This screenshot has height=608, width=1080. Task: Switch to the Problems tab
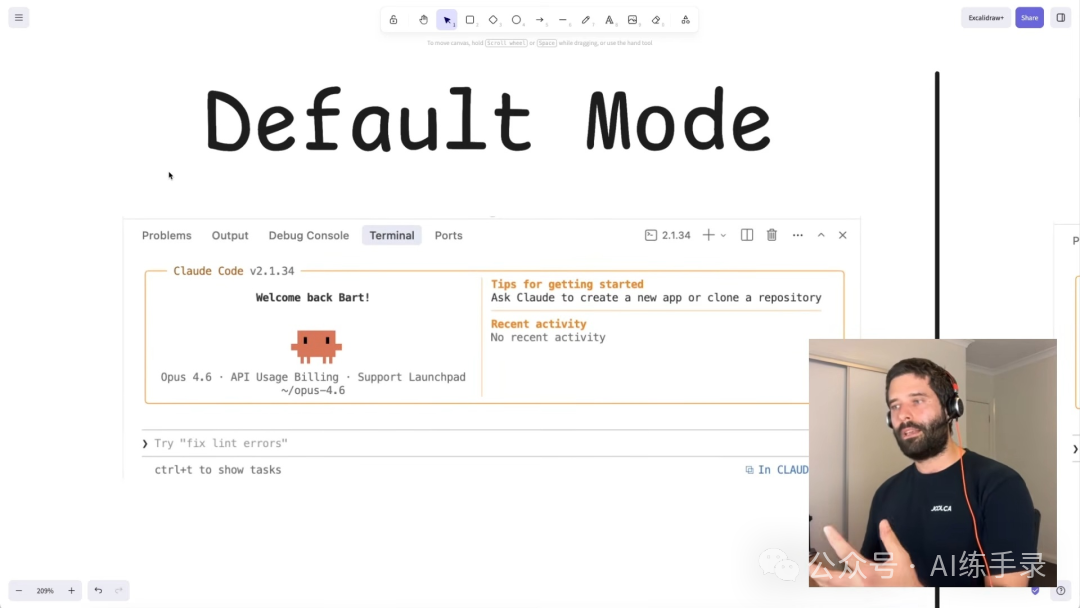click(167, 235)
